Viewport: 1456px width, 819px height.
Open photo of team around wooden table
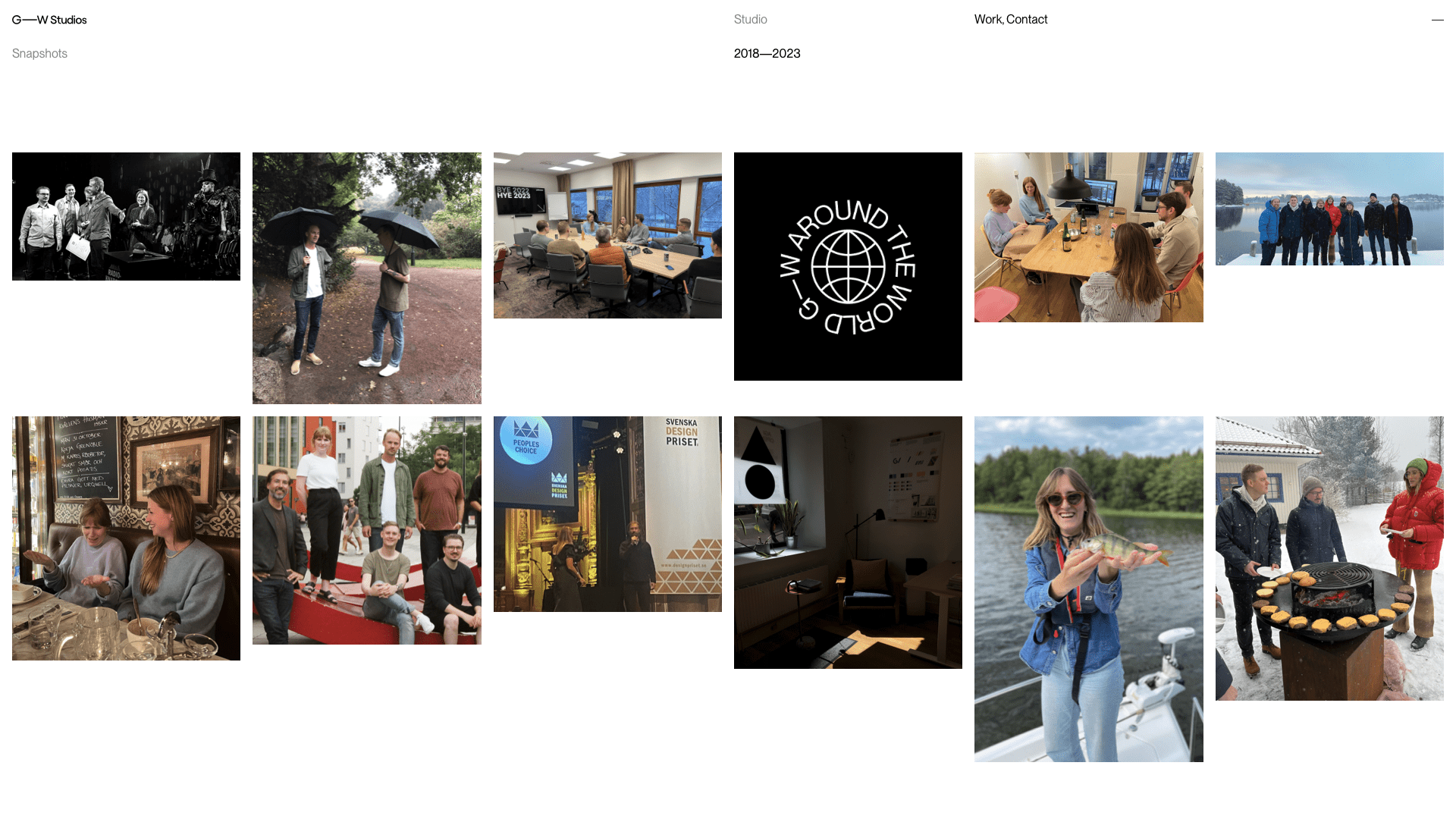point(1088,237)
